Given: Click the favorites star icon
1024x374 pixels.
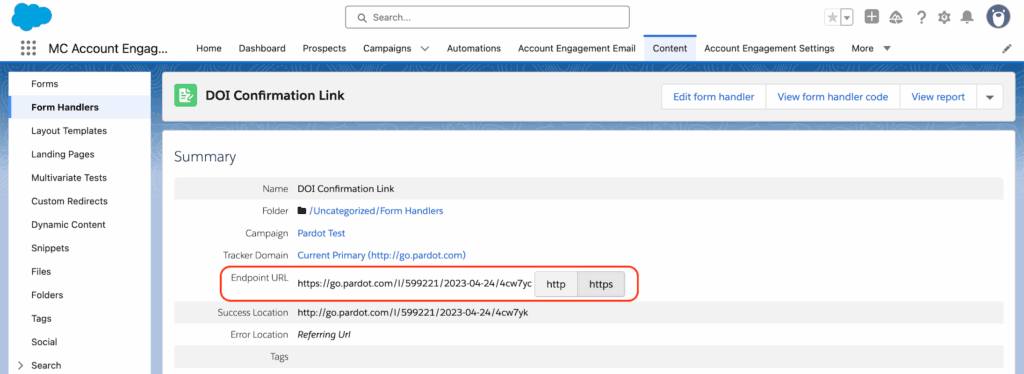Looking at the screenshot, I should 832,18.
